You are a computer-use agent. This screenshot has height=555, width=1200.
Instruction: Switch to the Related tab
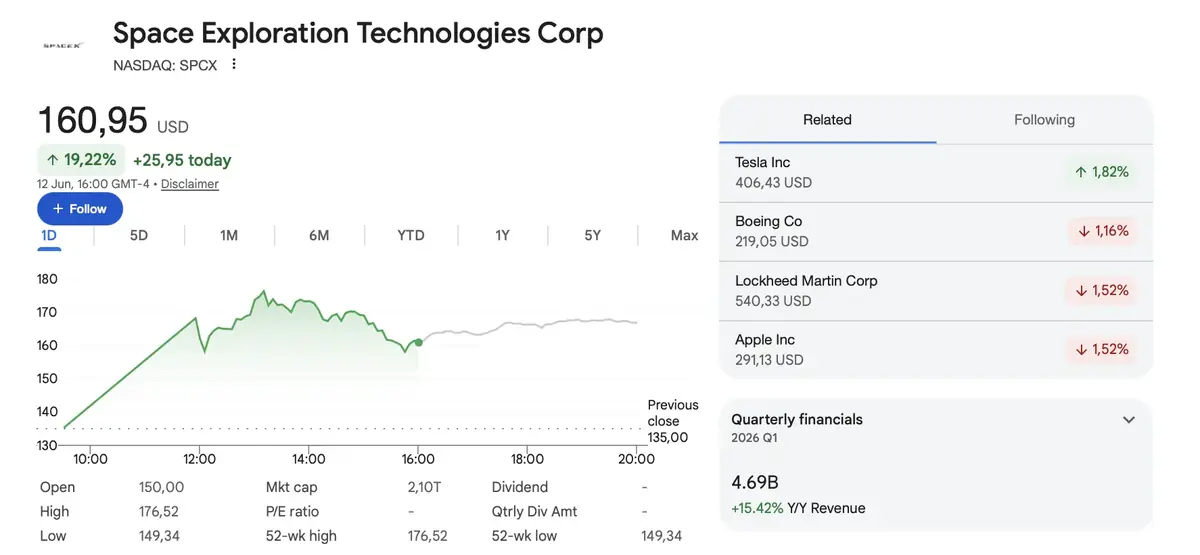point(828,120)
